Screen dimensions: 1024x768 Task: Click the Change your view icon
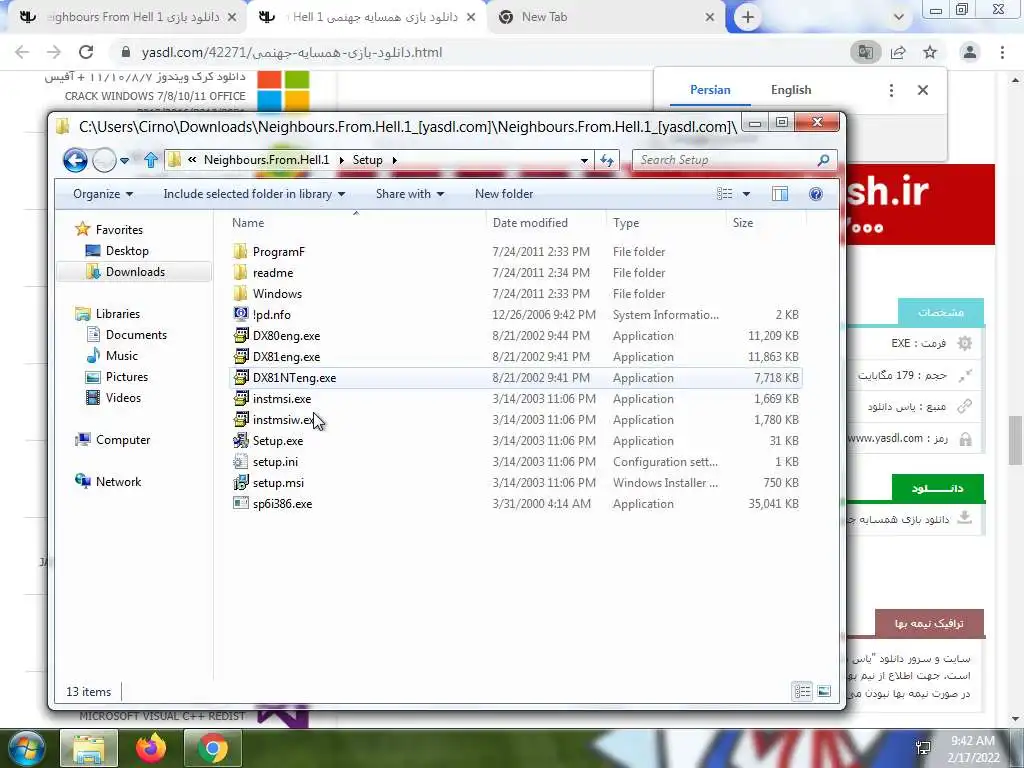724,194
